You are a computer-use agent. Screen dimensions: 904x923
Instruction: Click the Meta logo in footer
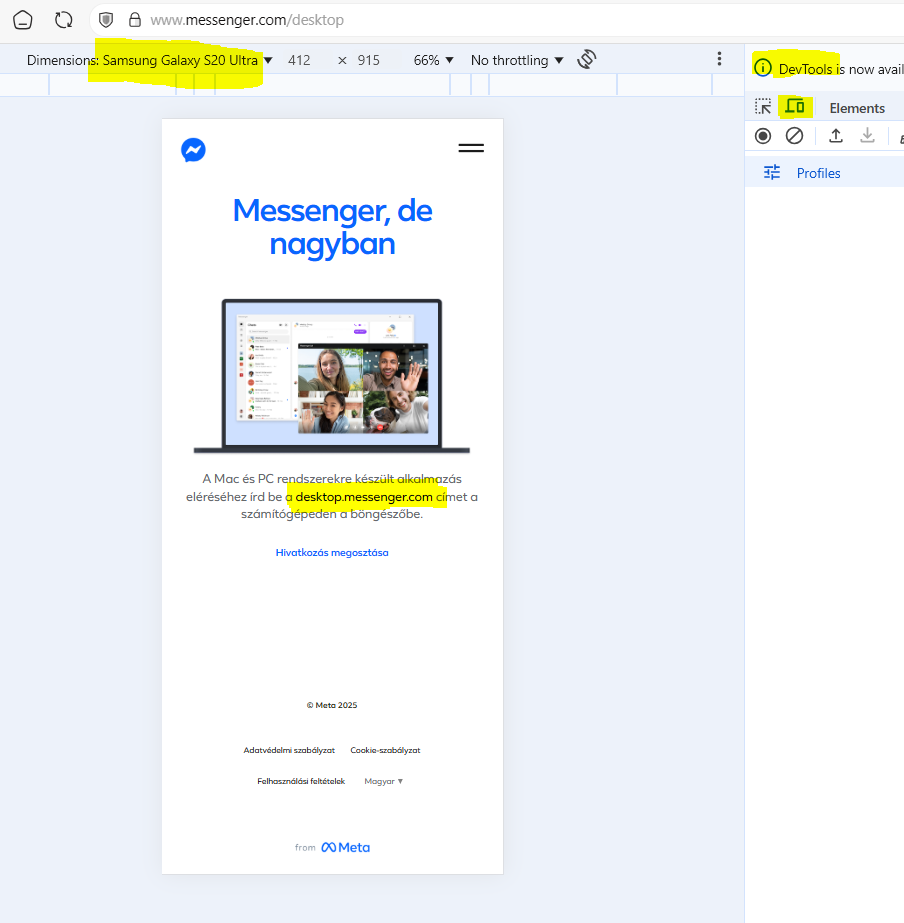coord(345,847)
